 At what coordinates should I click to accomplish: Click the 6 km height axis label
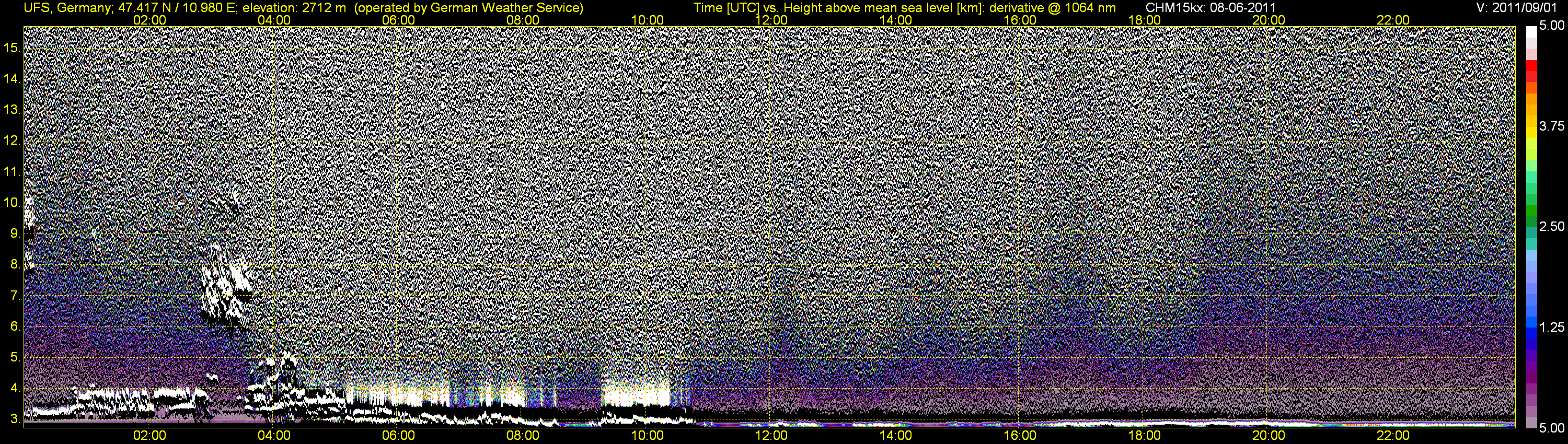(x=16, y=326)
